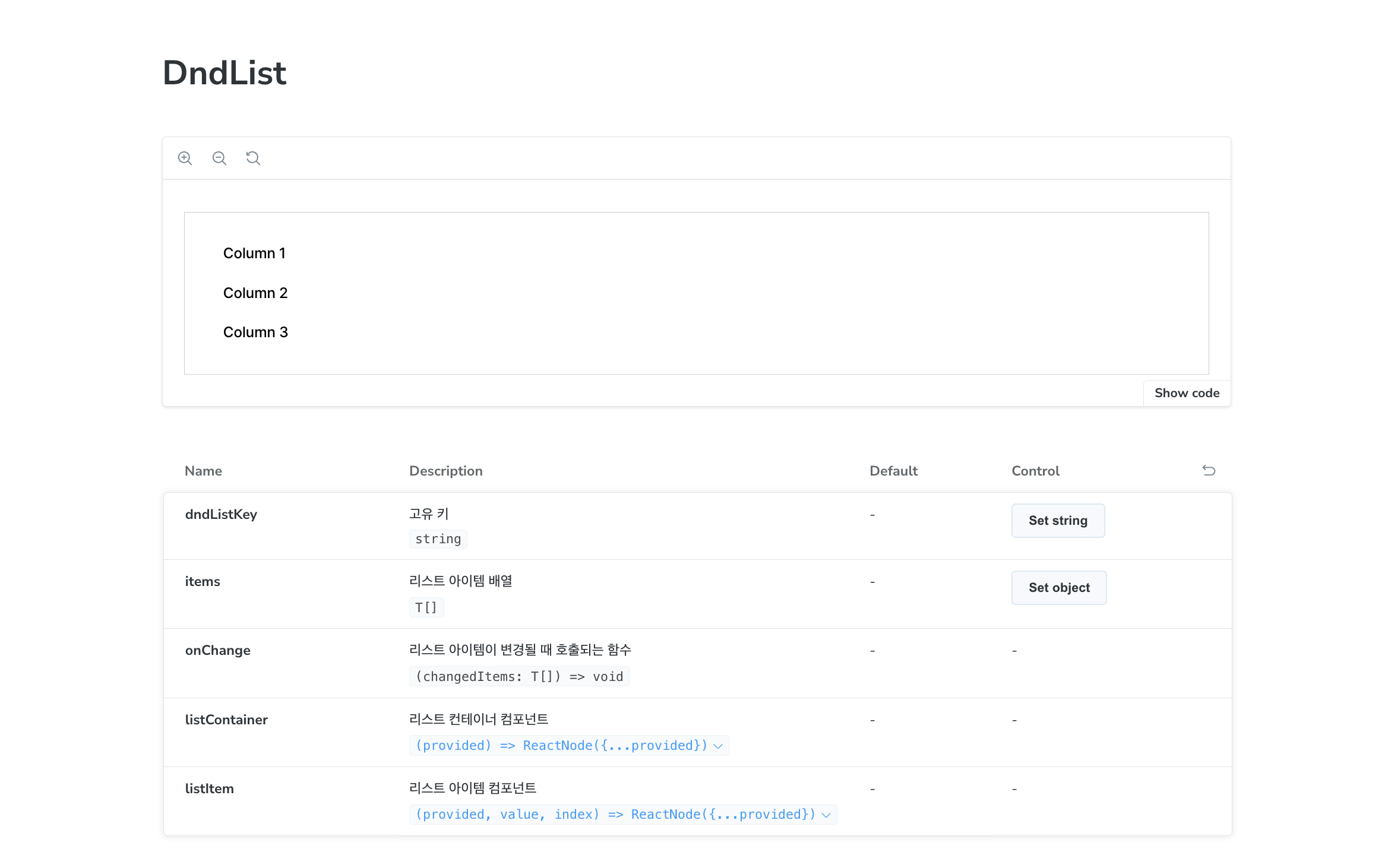
Task: Click the Name column header
Action: pyautogui.click(x=203, y=470)
